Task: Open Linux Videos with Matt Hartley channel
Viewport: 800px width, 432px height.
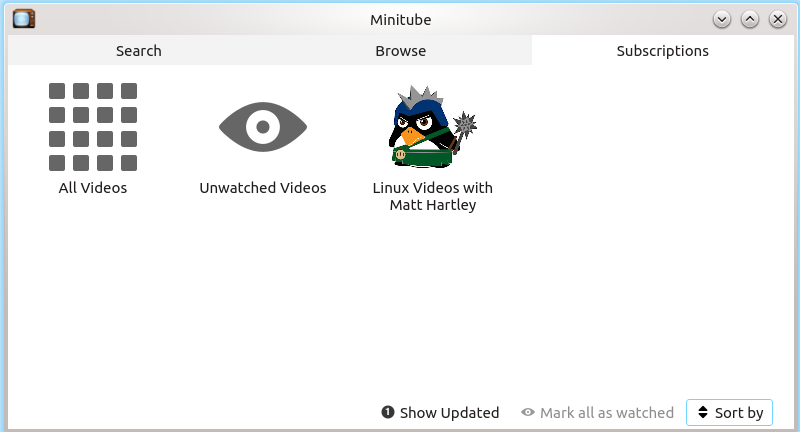Action: (433, 126)
